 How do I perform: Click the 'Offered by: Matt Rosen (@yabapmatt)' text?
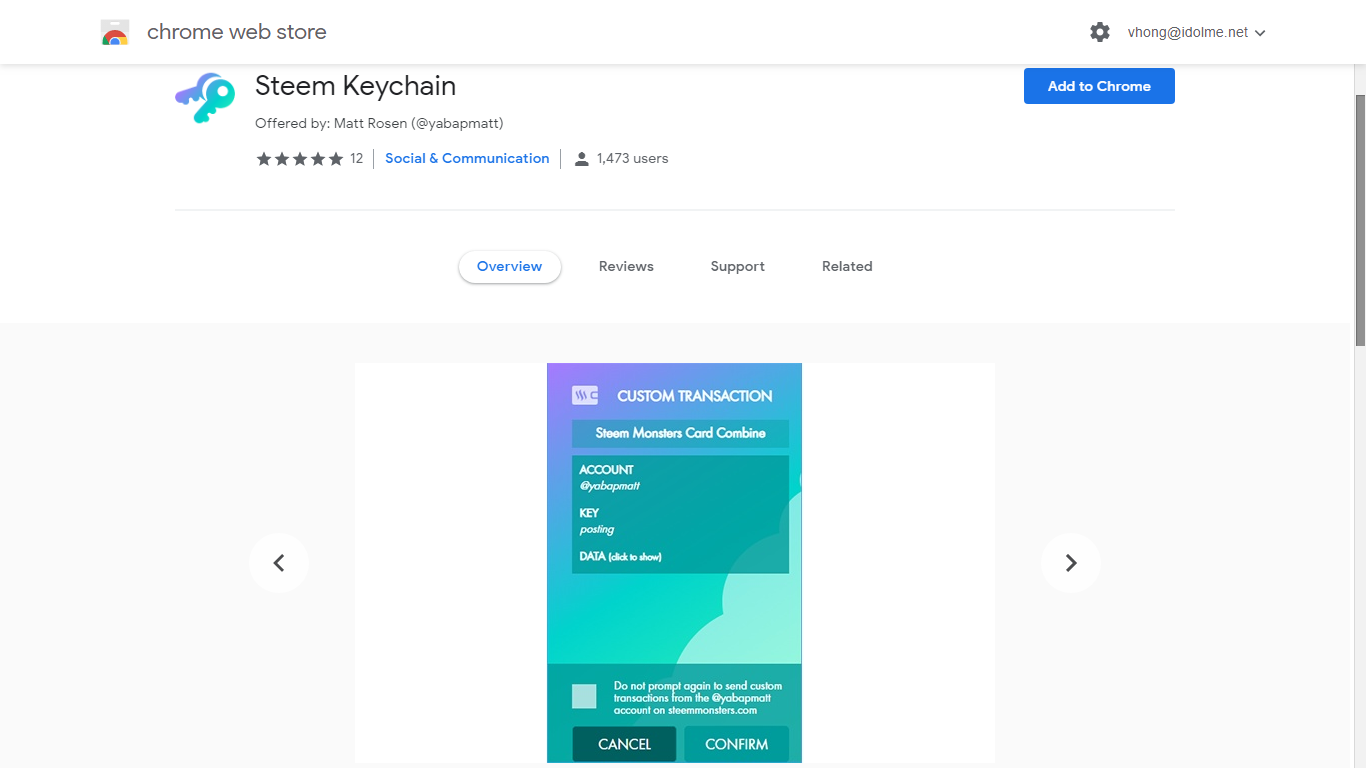click(x=379, y=124)
